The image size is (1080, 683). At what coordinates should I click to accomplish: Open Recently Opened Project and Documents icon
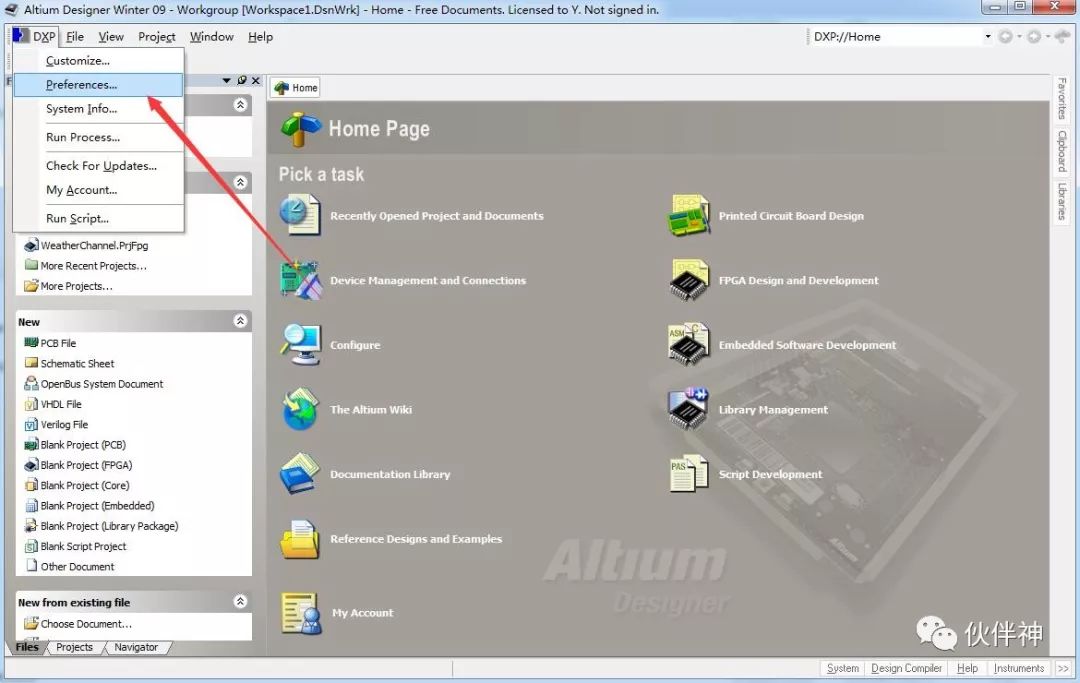point(300,215)
